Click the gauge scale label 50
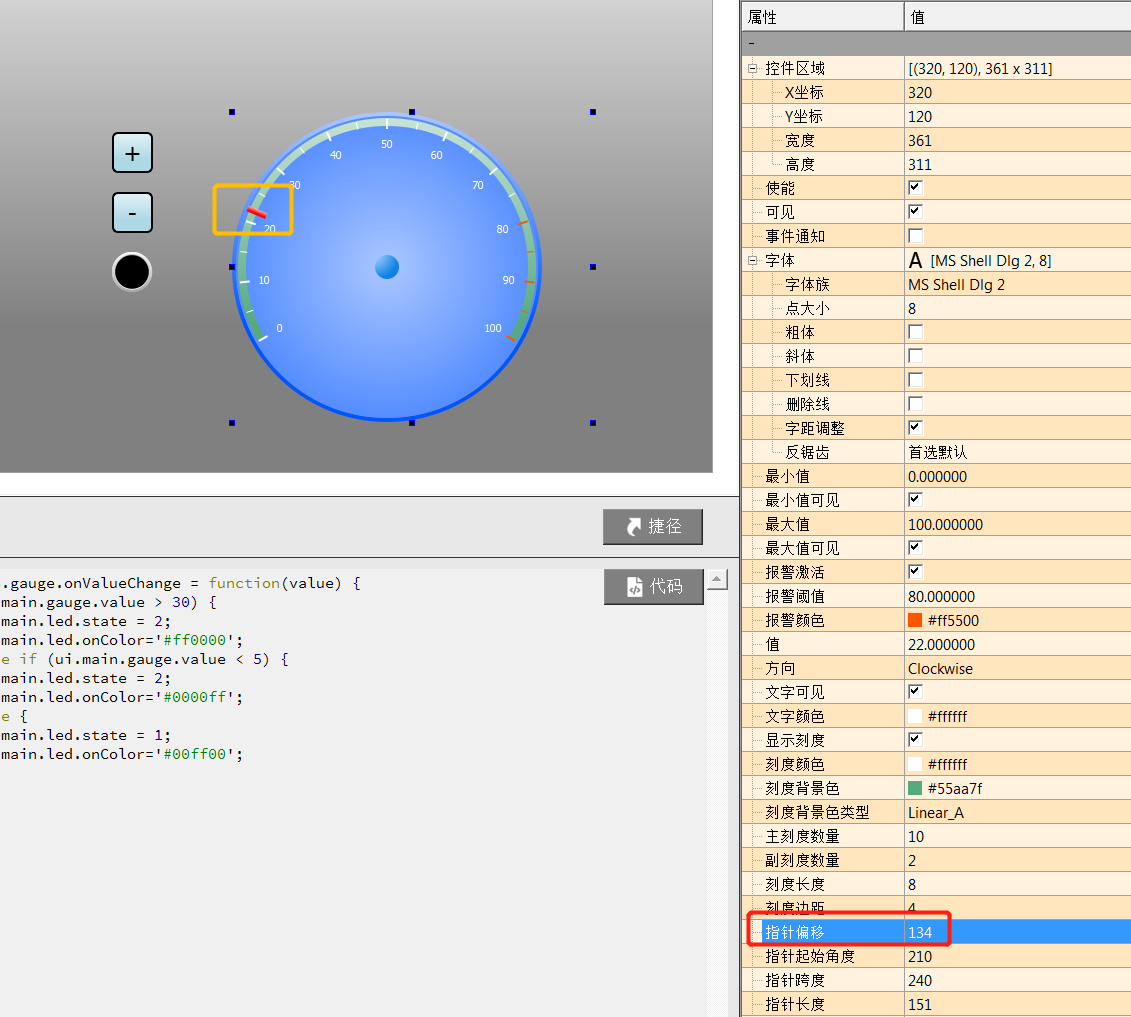The image size is (1131, 1017). pos(387,144)
